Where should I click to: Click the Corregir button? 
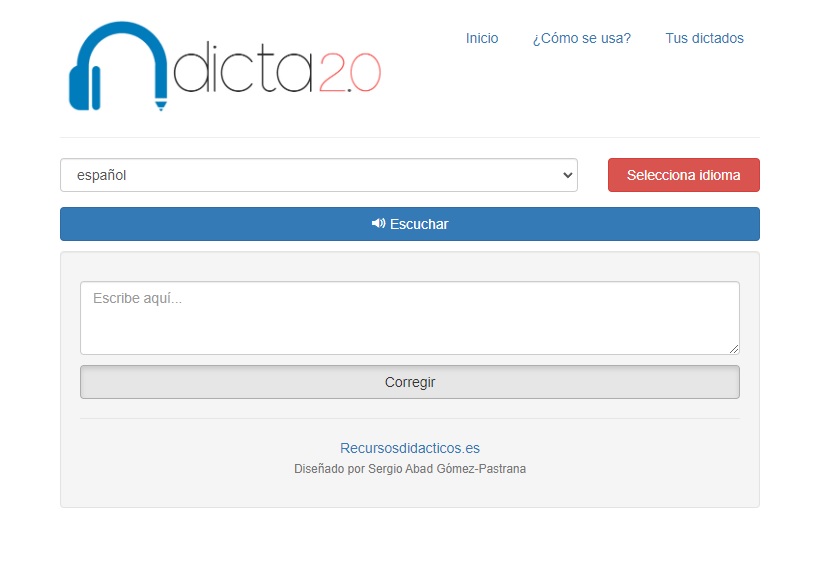coord(410,382)
